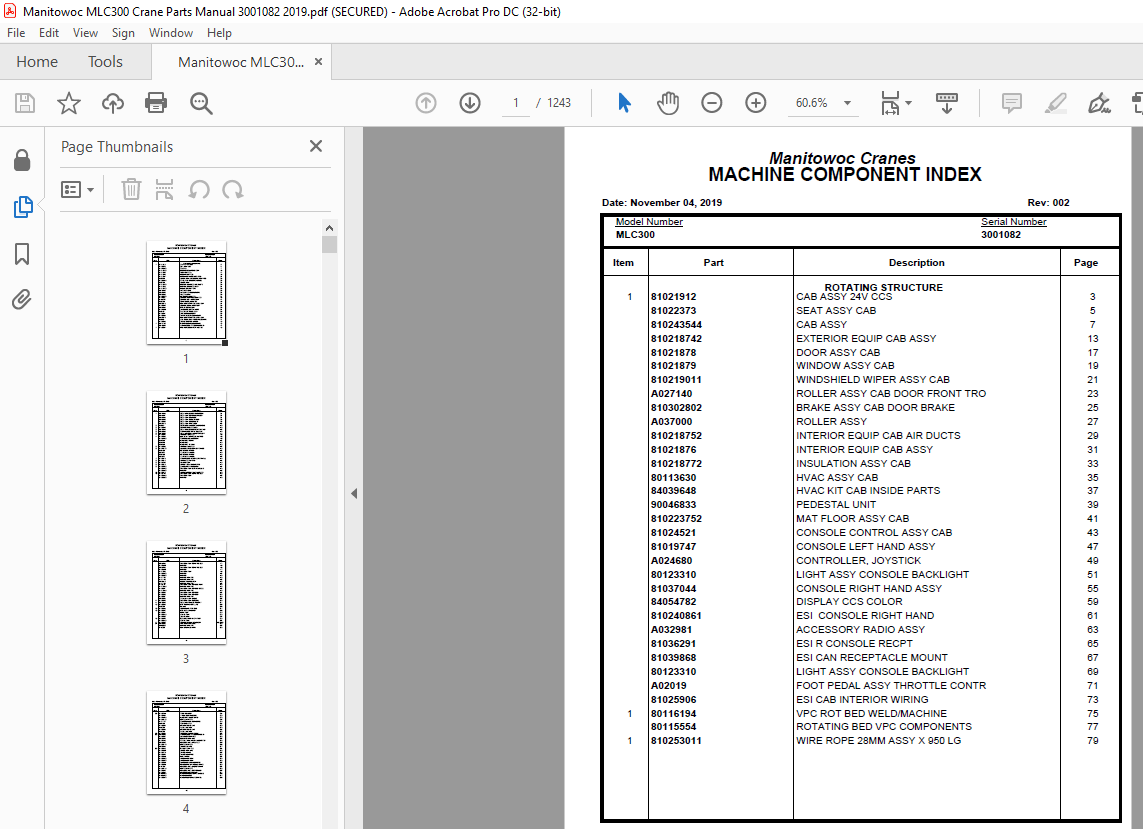The image size is (1143, 829).
Task: Upload file to cloud icon
Action: pyautogui.click(x=112, y=103)
